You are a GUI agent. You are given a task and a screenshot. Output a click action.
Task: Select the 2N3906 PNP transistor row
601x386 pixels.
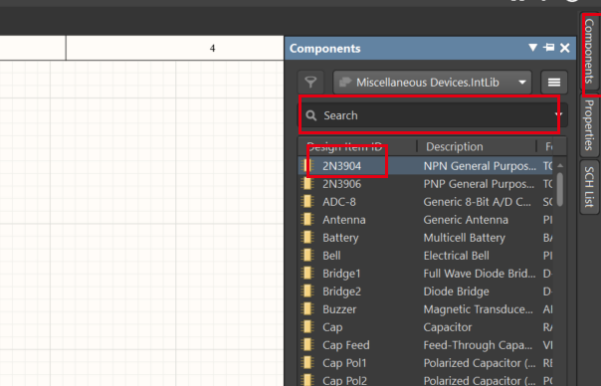point(425,184)
